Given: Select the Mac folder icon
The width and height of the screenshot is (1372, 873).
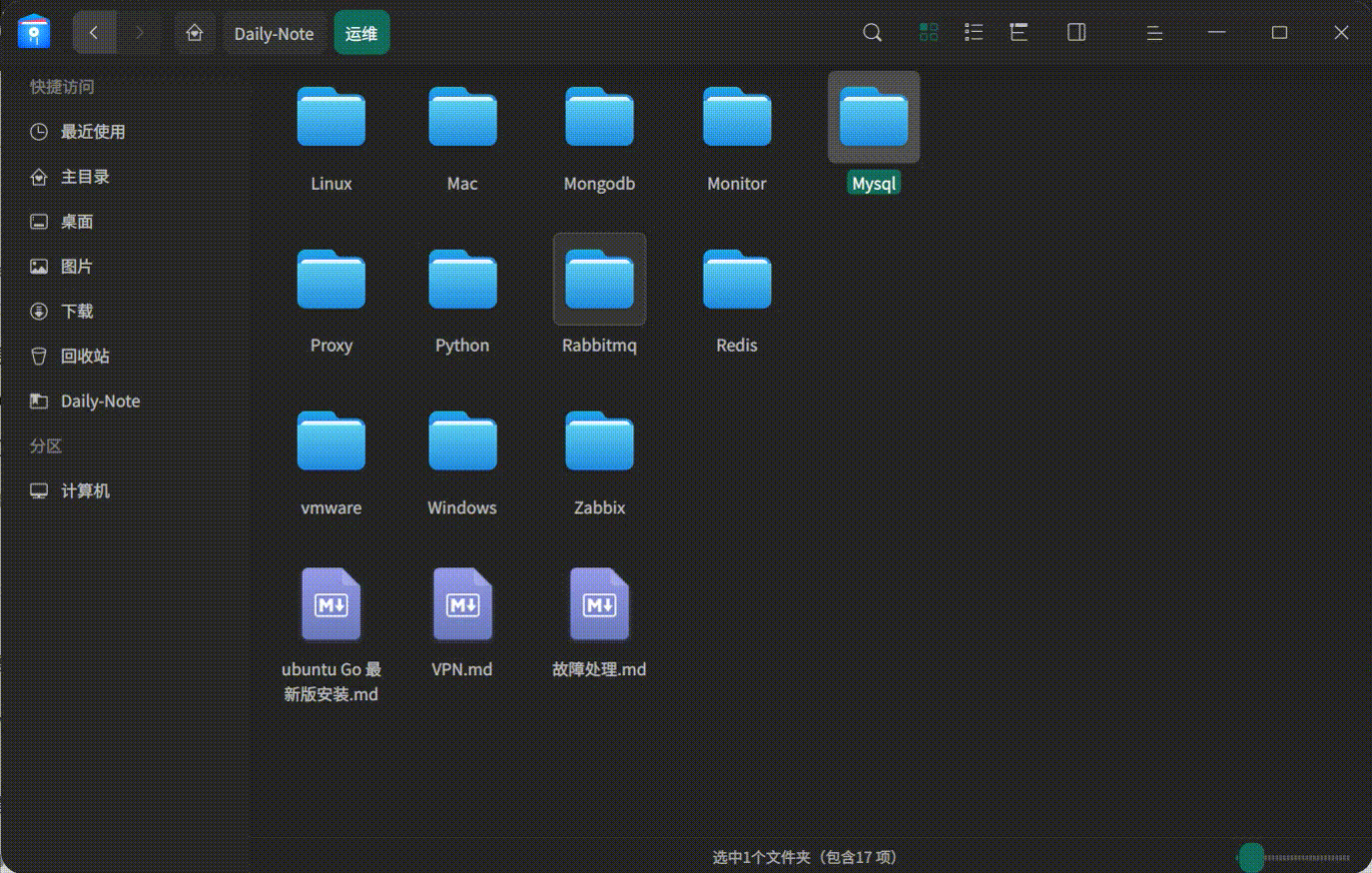Looking at the screenshot, I should (462, 117).
